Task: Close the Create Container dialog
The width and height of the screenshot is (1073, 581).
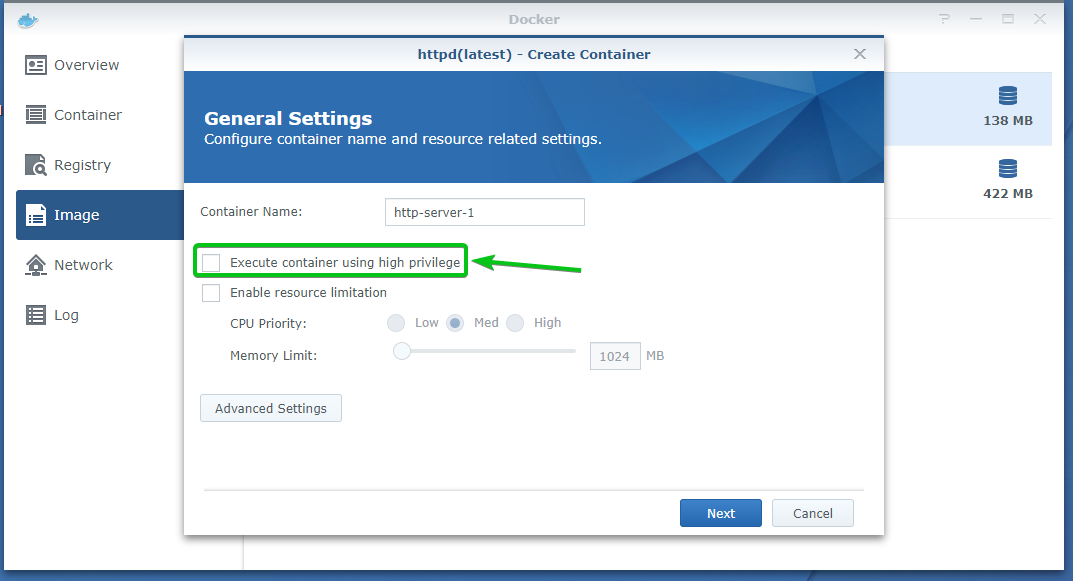Action: pyautogui.click(x=859, y=54)
